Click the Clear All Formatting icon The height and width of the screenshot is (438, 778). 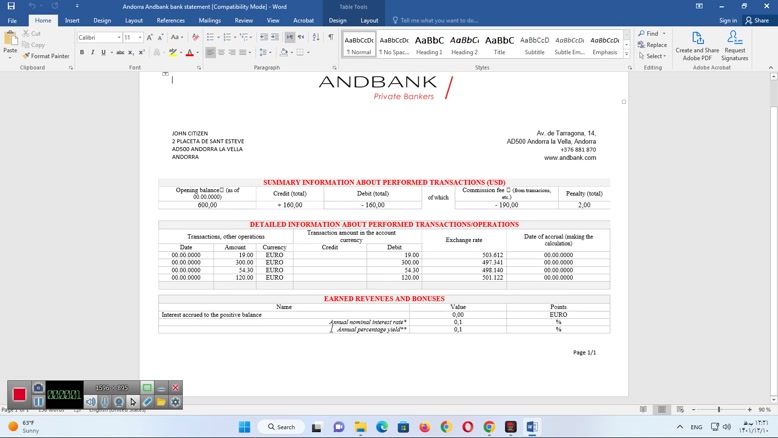click(x=195, y=37)
